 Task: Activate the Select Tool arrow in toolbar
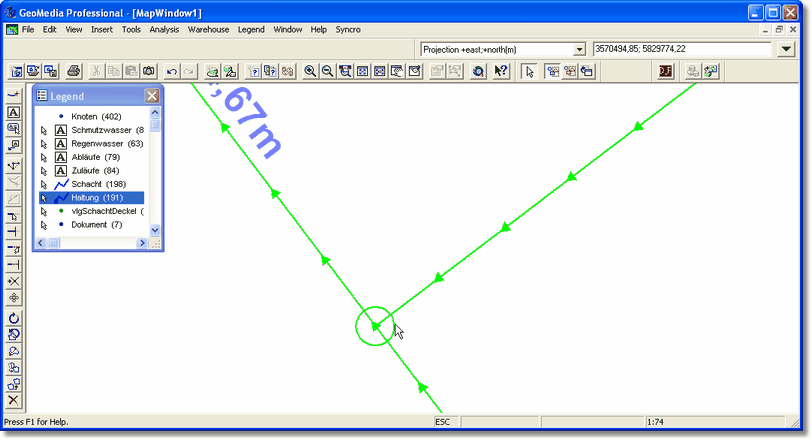click(530, 71)
